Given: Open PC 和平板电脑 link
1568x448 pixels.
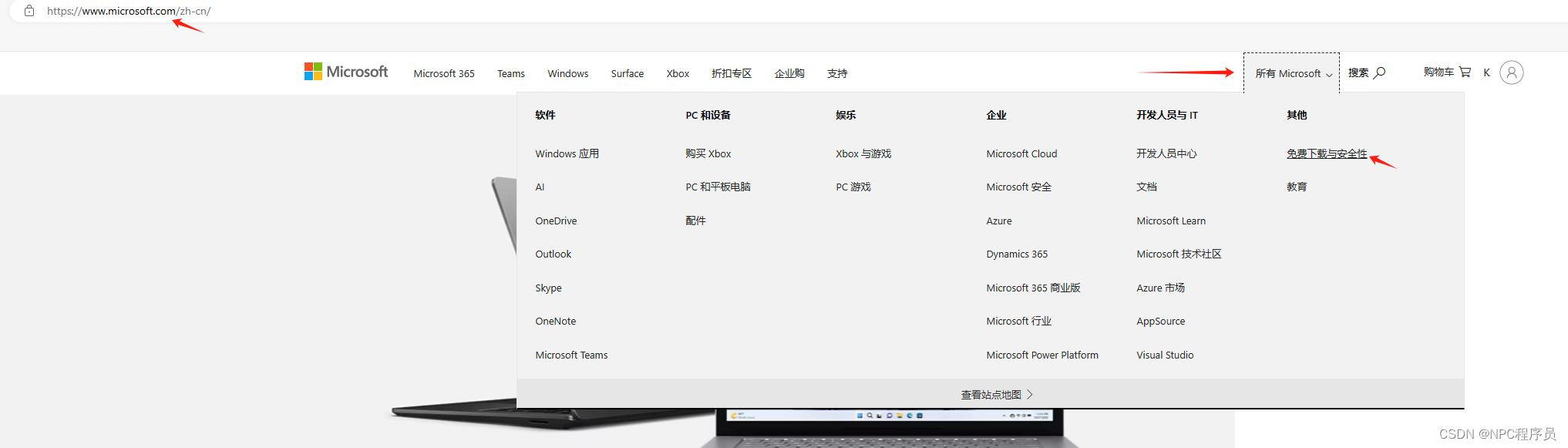Looking at the screenshot, I should [718, 187].
